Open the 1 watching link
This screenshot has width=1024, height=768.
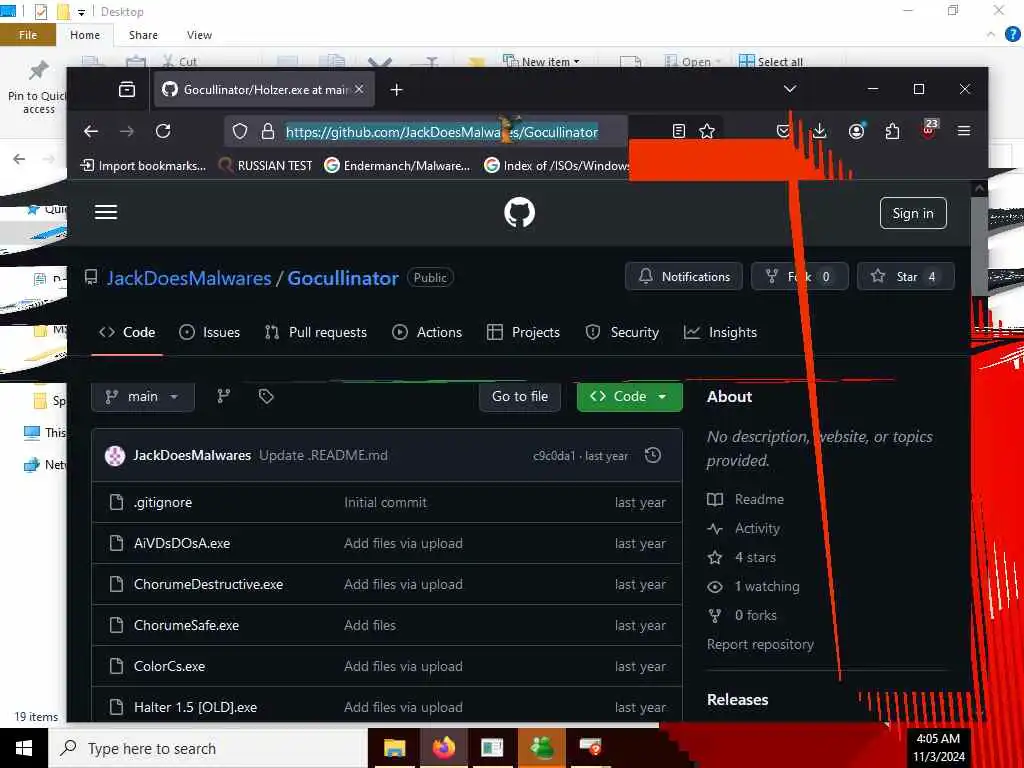(754, 586)
